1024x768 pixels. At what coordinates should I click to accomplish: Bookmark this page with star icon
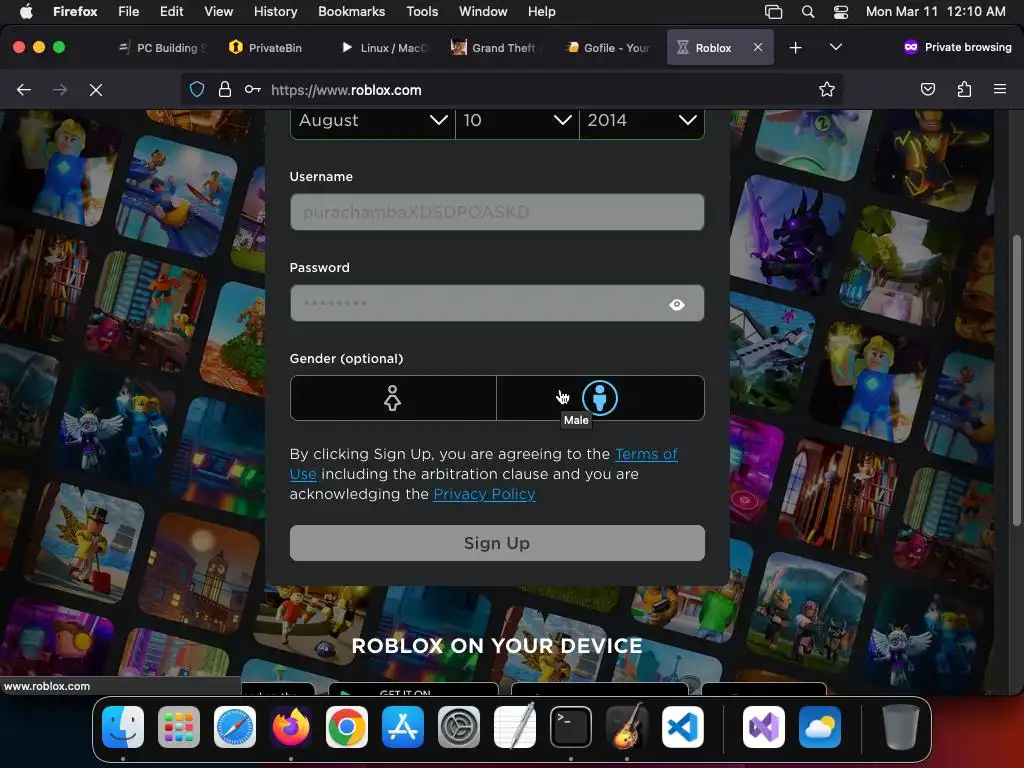pyautogui.click(x=827, y=89)
